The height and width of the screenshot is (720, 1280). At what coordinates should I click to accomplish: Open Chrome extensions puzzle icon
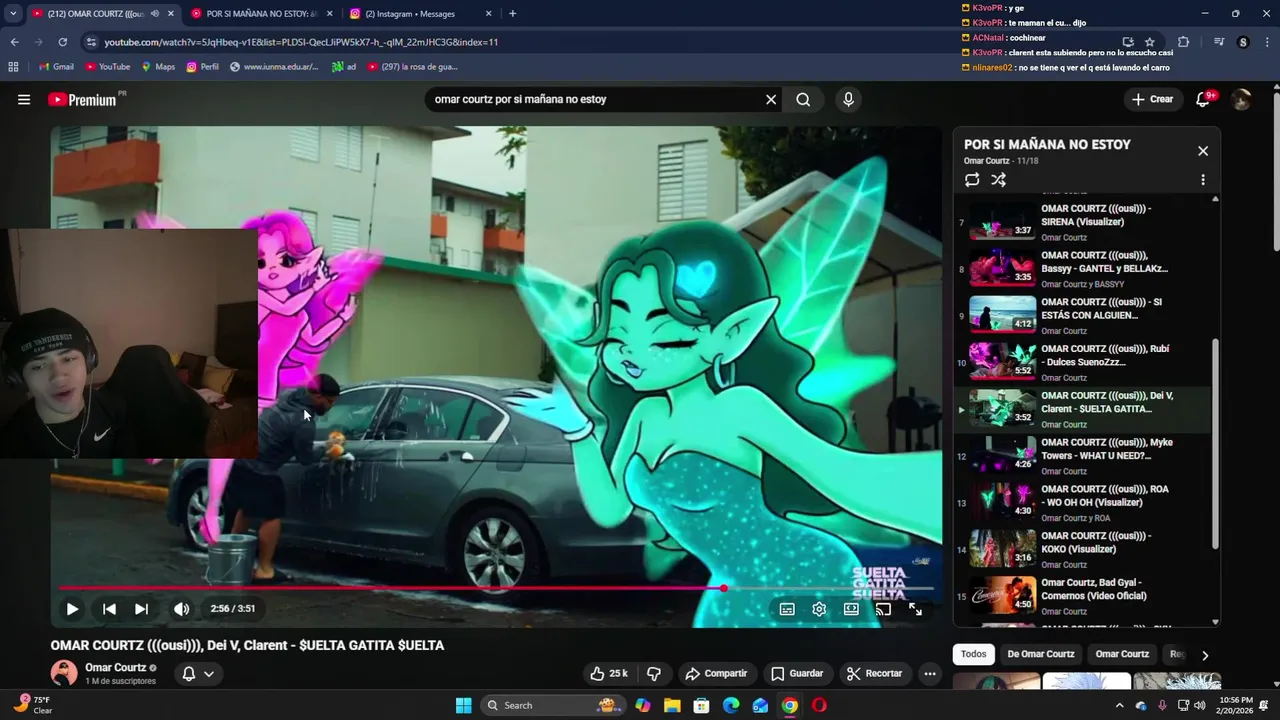(x=1184, y=42)
